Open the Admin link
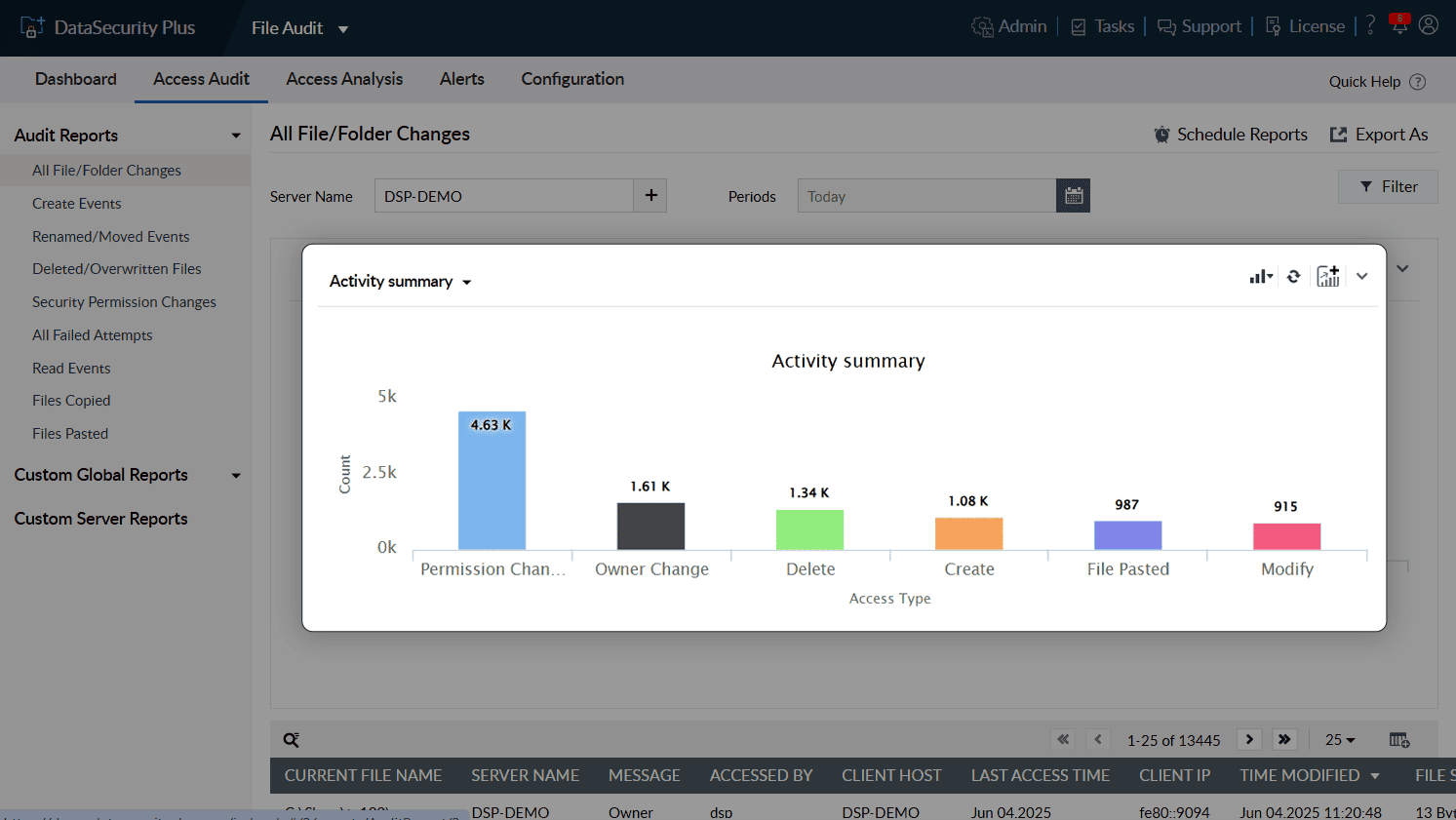 (x=1022, y=26)
